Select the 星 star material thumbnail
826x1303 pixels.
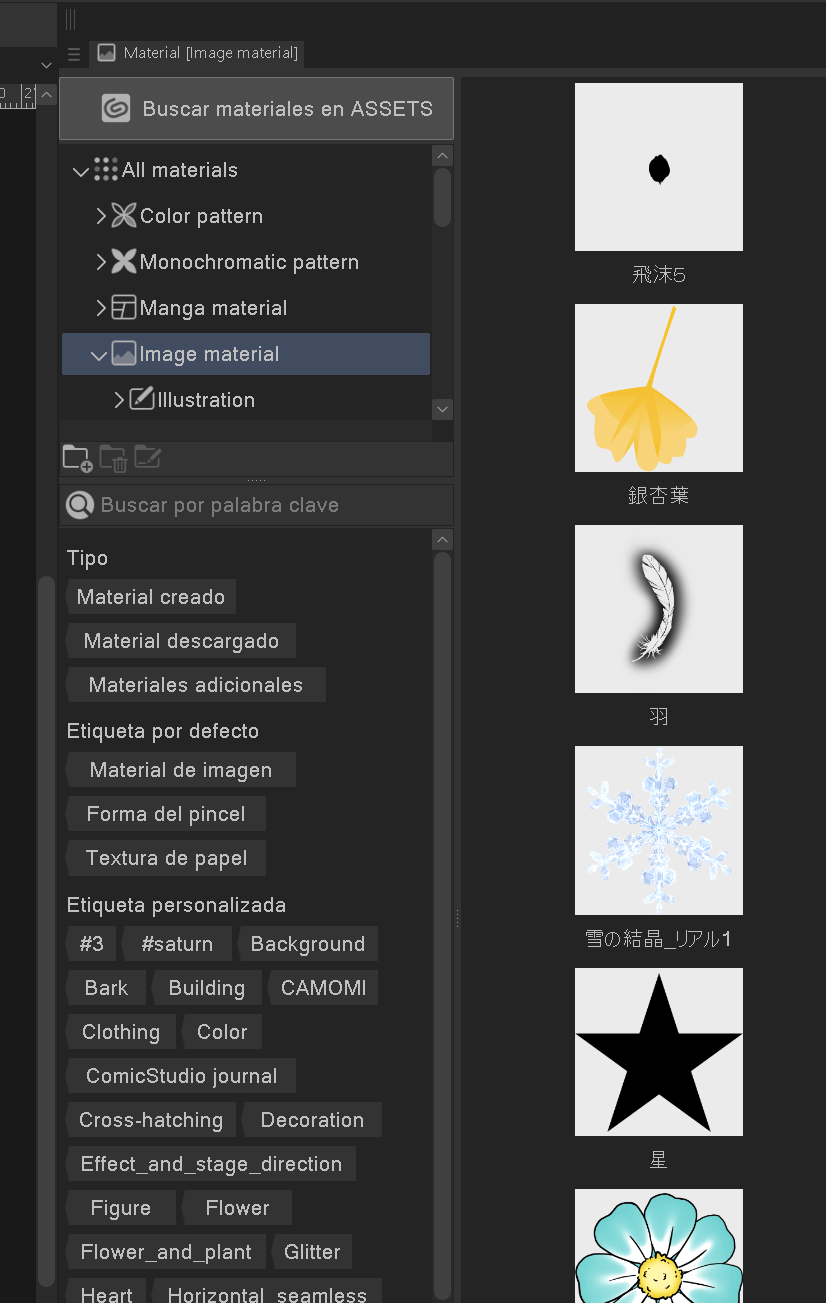(658, 1052)
